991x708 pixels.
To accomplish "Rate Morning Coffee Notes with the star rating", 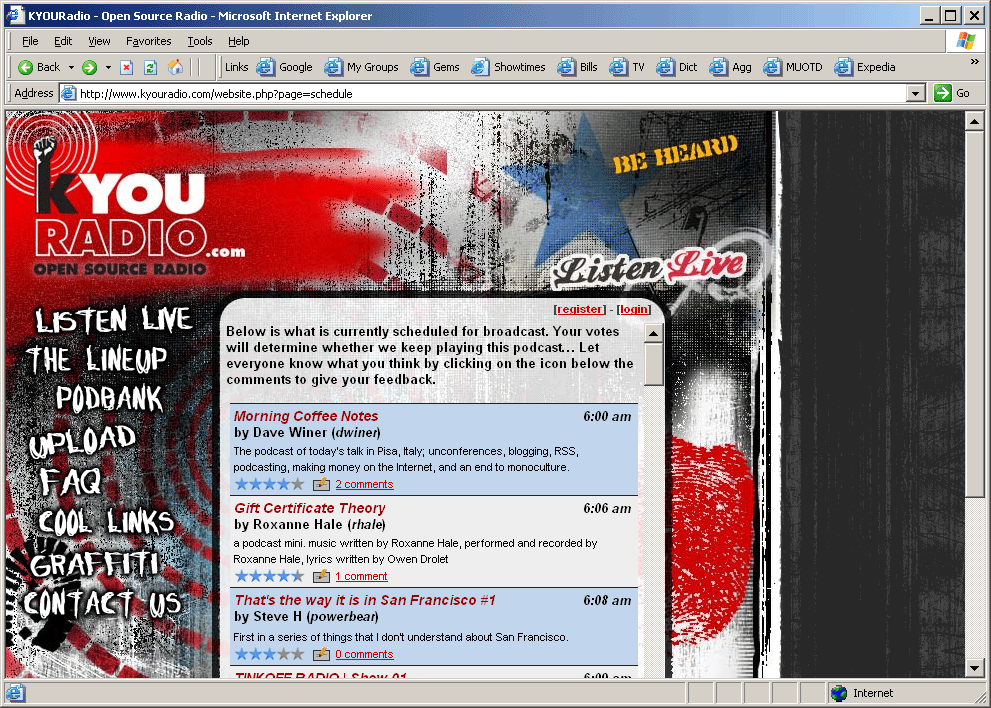I will [x=269, y=484].
